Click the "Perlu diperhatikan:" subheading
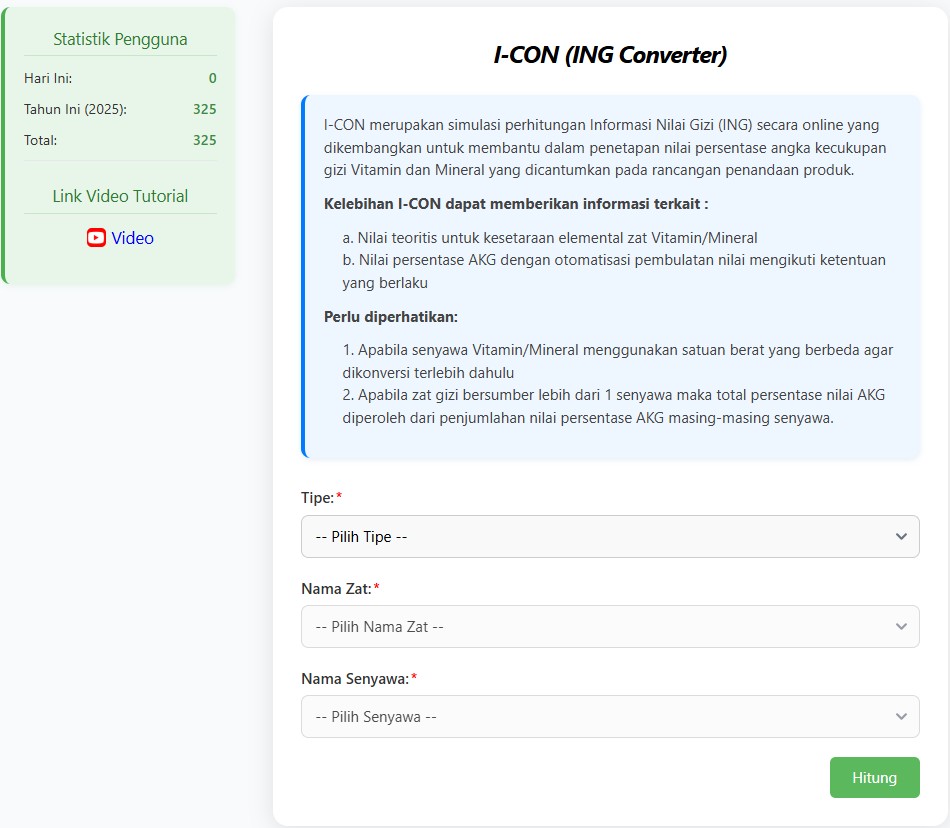The height and width of the screenshot is (828, 950). pyautogui.click(x=391, y=317)
